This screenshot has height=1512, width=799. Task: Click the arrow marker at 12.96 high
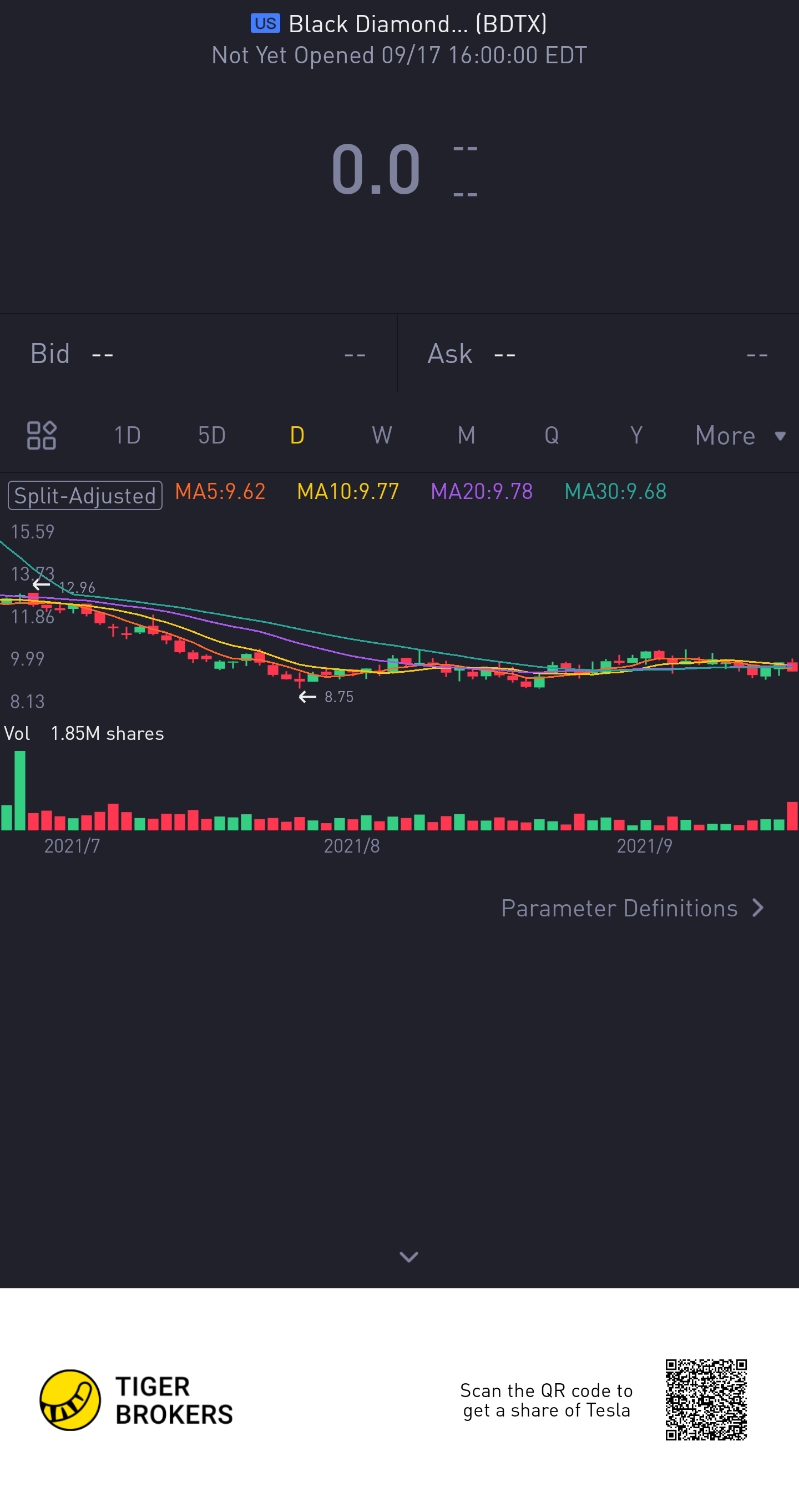41,584
